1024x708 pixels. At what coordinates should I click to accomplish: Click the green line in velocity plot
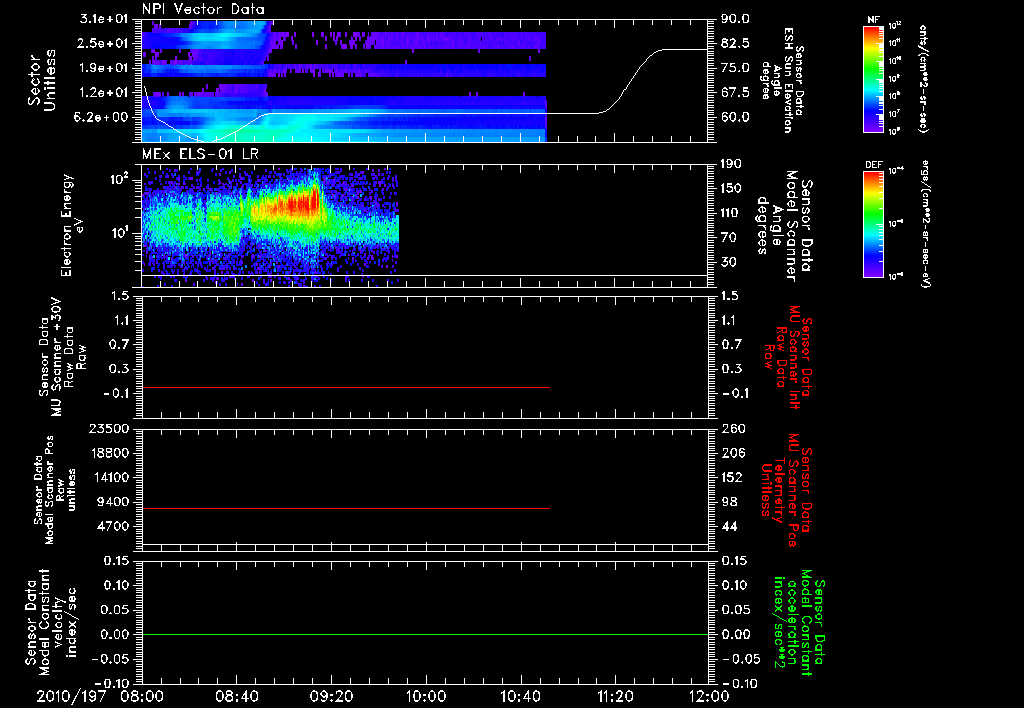(x=425, y=634)
